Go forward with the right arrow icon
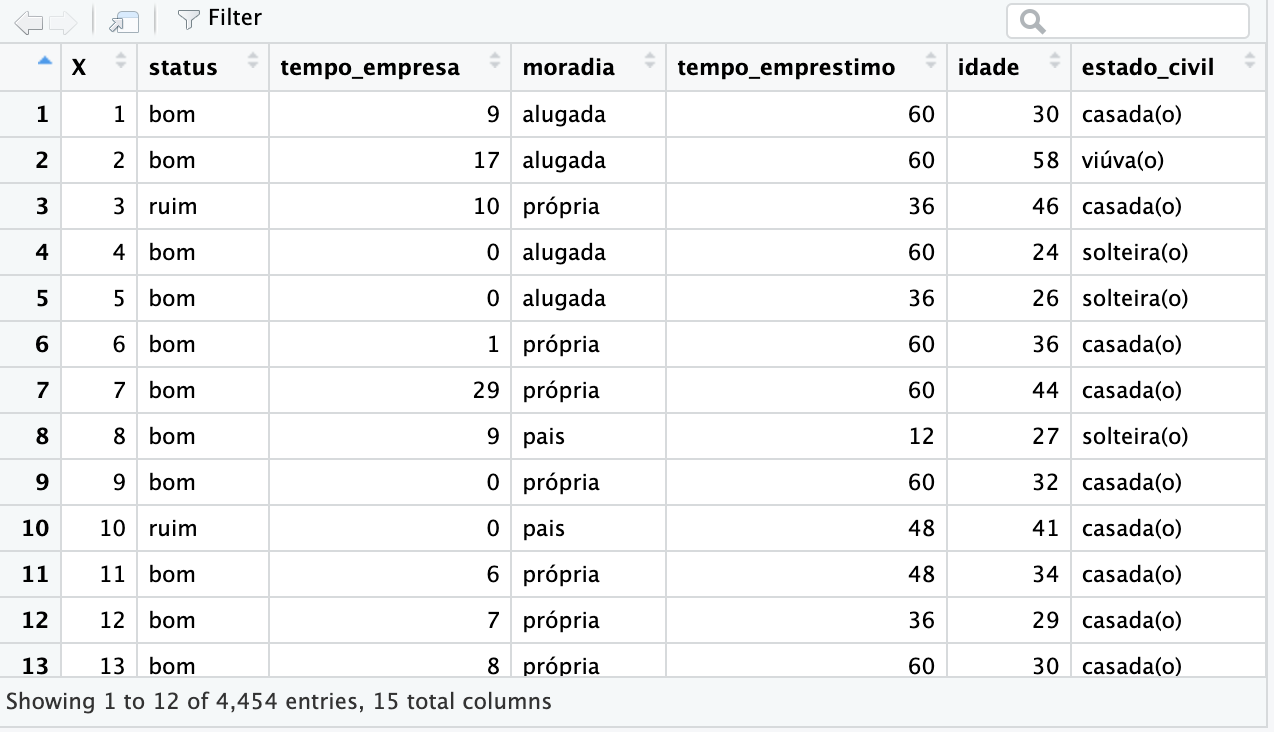Viewport: 1274px width, 732px height. [62, 21]
